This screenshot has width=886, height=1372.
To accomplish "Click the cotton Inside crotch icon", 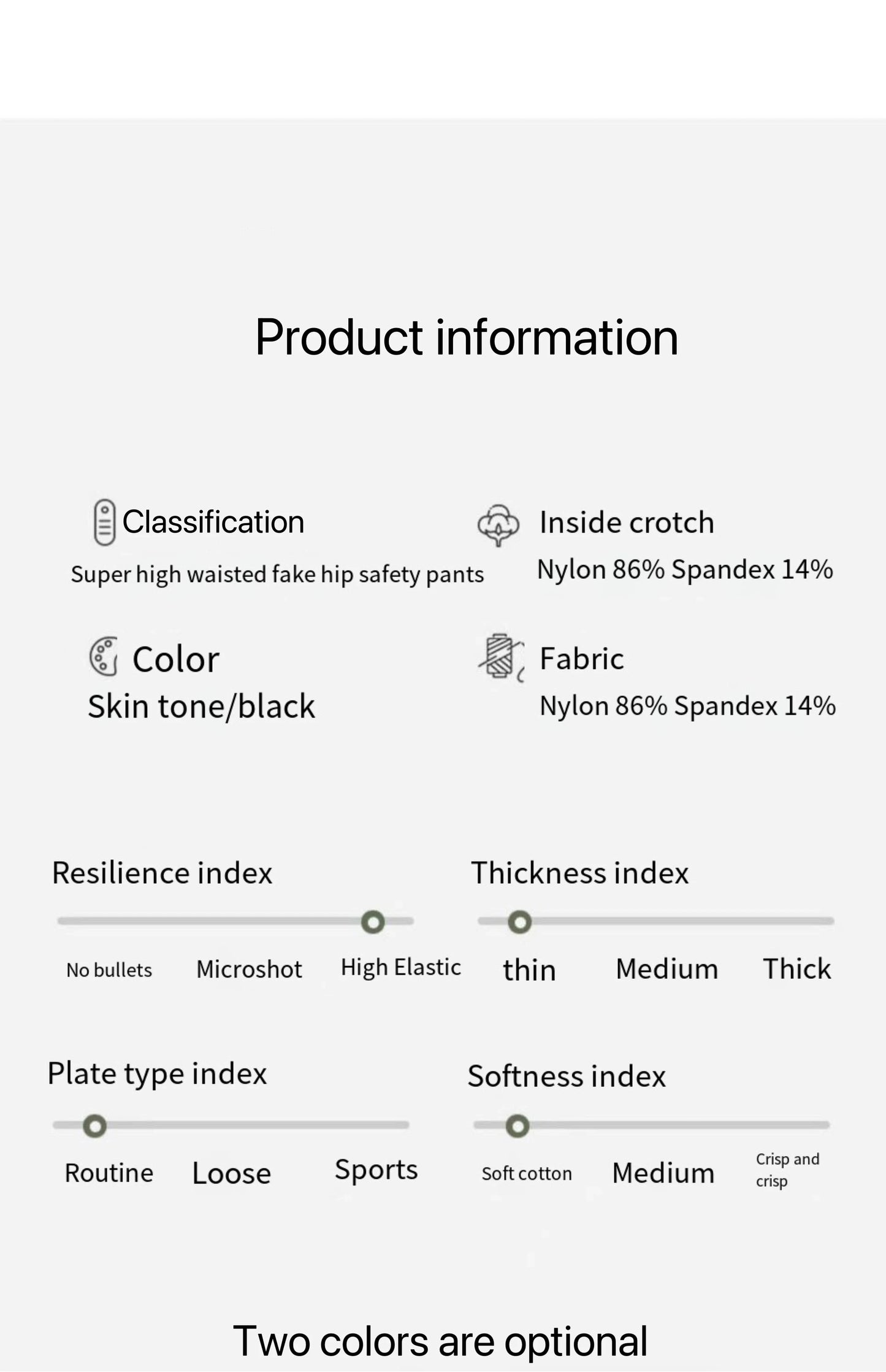I will (x=498, y=524).
